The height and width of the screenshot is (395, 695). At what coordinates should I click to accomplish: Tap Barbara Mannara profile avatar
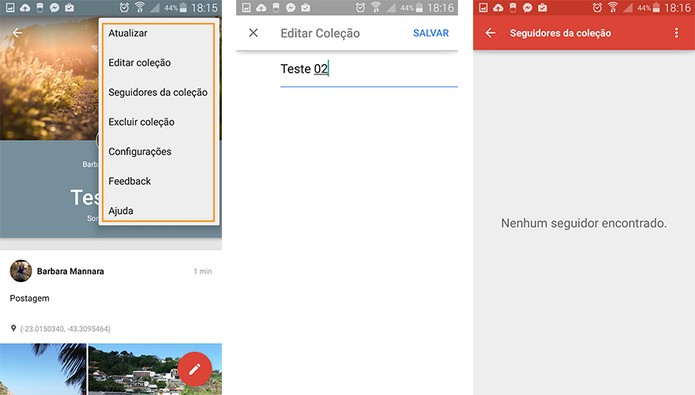click(x=21, y=271)
